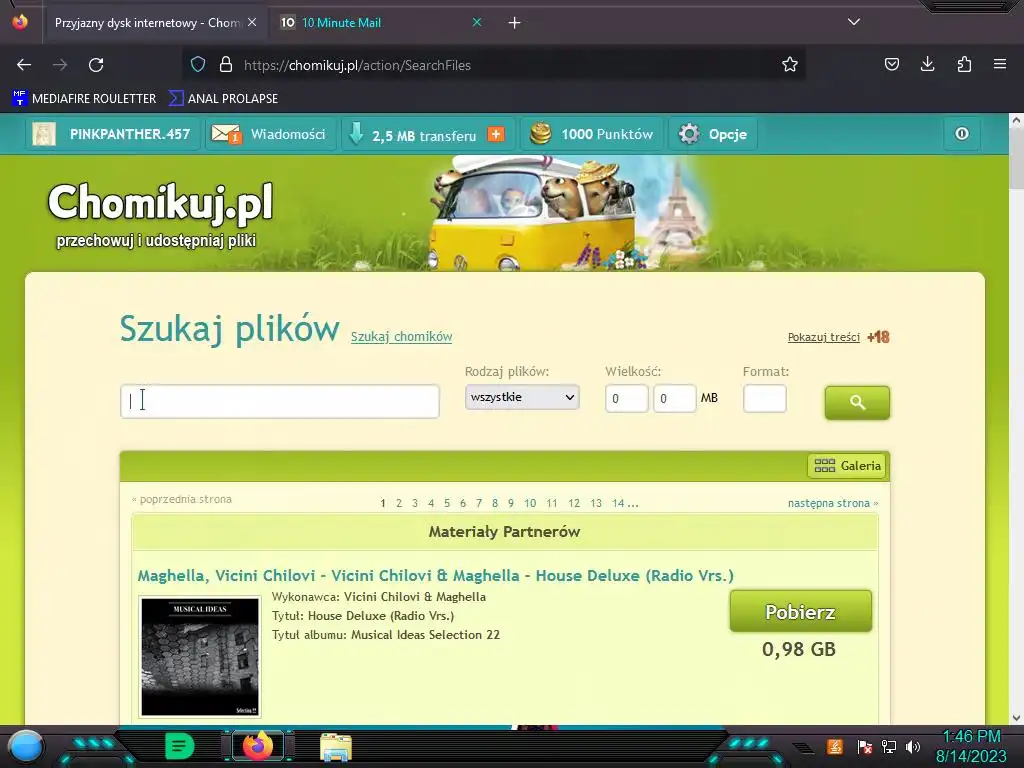Image resolution: width=1024 pixels, height=768 pixels.
Task: Click the page scrollbar up arrow
Action: [x=1016, y=121]
